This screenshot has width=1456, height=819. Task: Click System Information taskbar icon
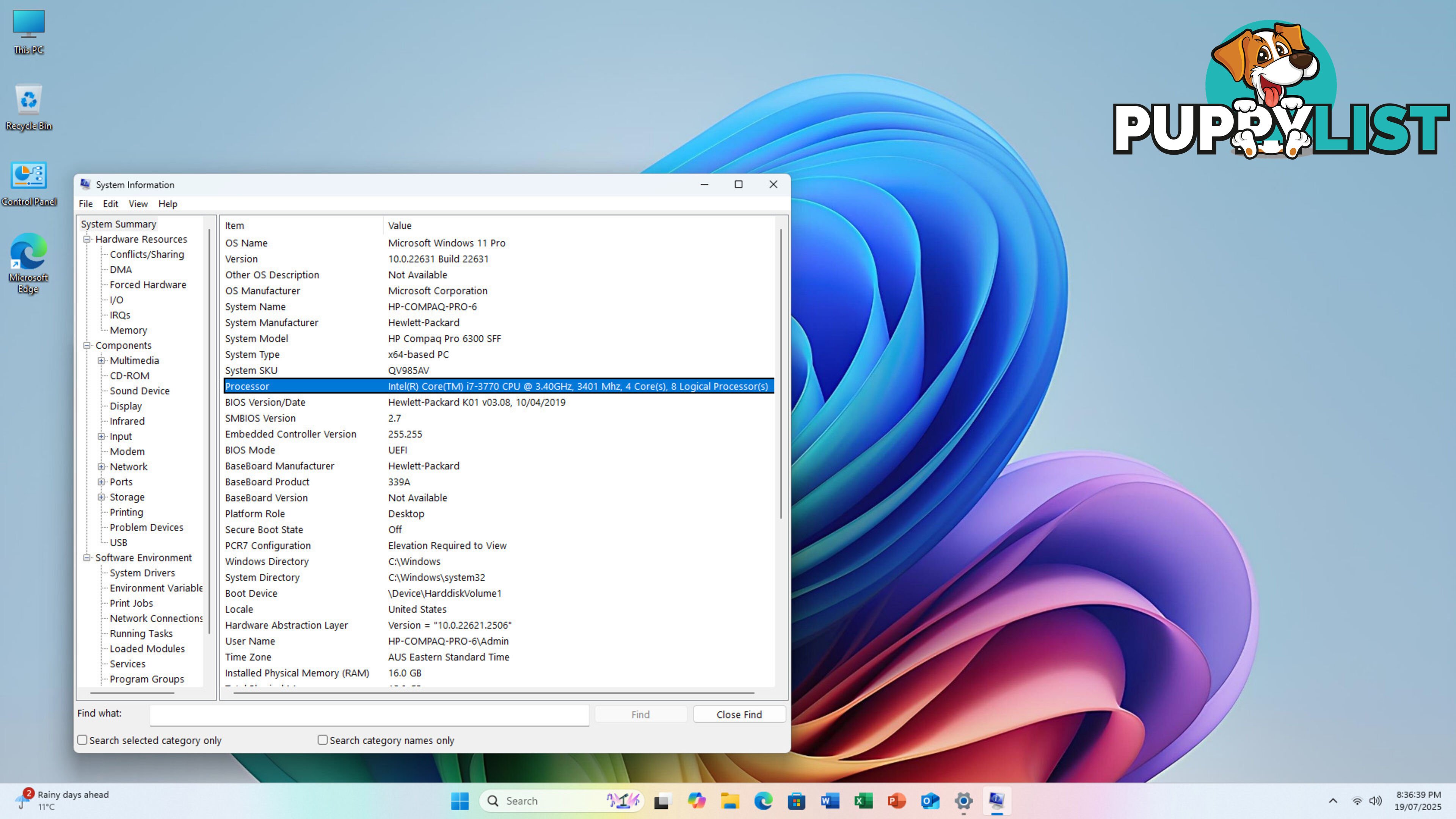tap(996, 800)
